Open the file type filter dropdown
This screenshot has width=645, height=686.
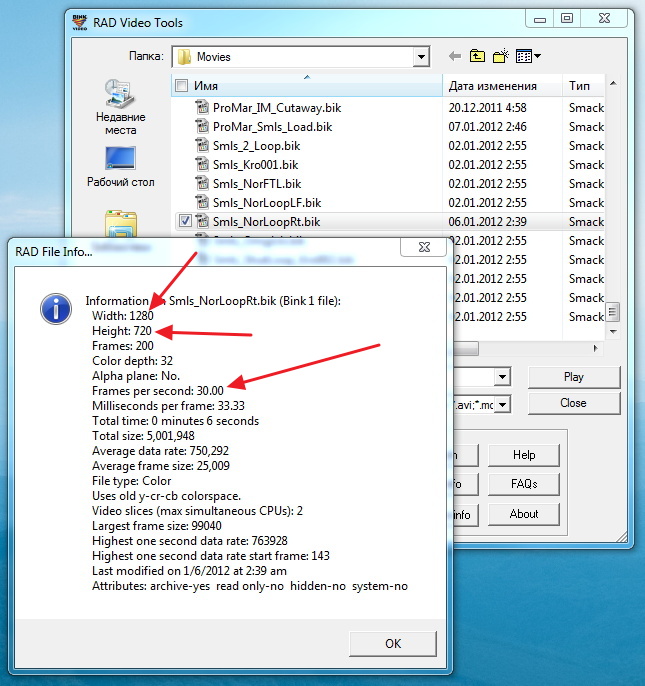tap(502, 405)
